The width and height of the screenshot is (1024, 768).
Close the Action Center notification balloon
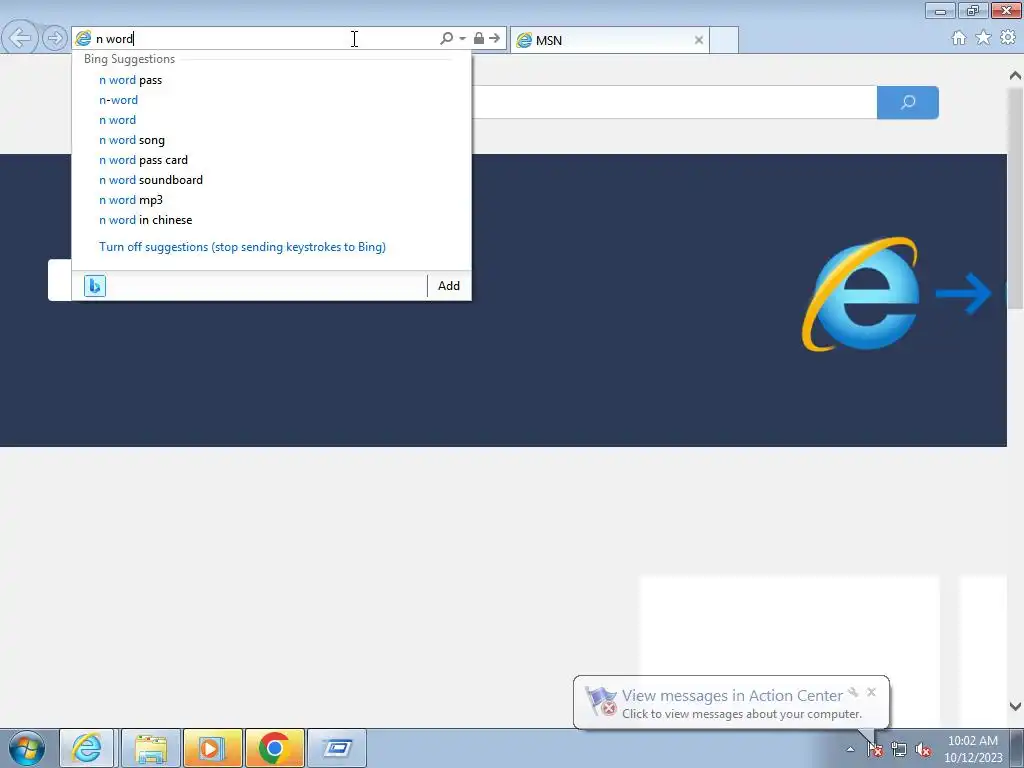tap(871, 692)
